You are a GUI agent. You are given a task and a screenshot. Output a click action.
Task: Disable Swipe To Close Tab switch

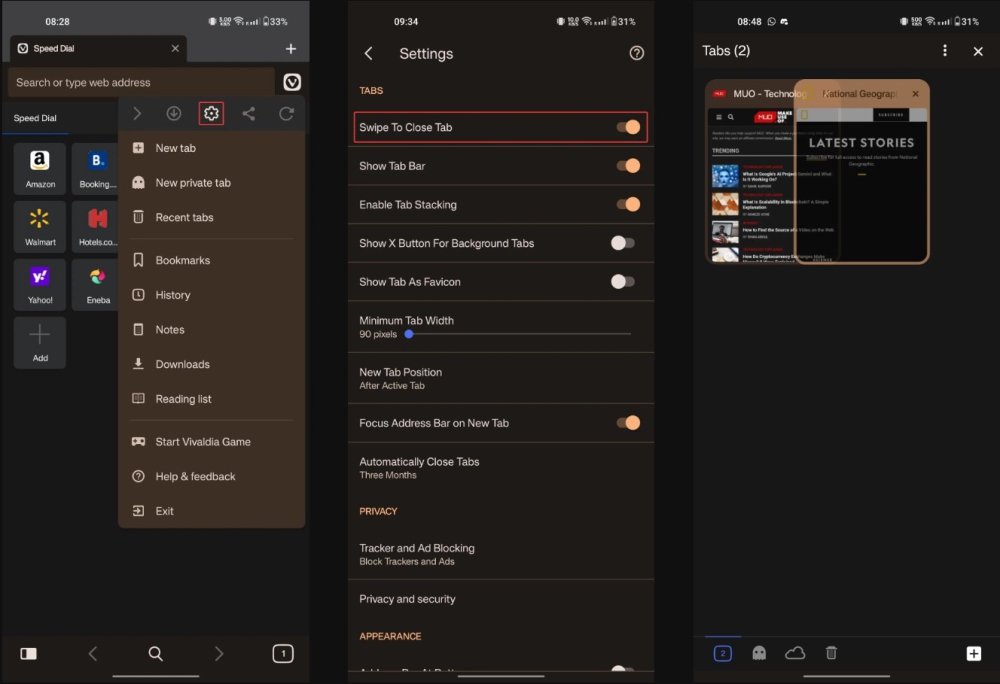627,127
